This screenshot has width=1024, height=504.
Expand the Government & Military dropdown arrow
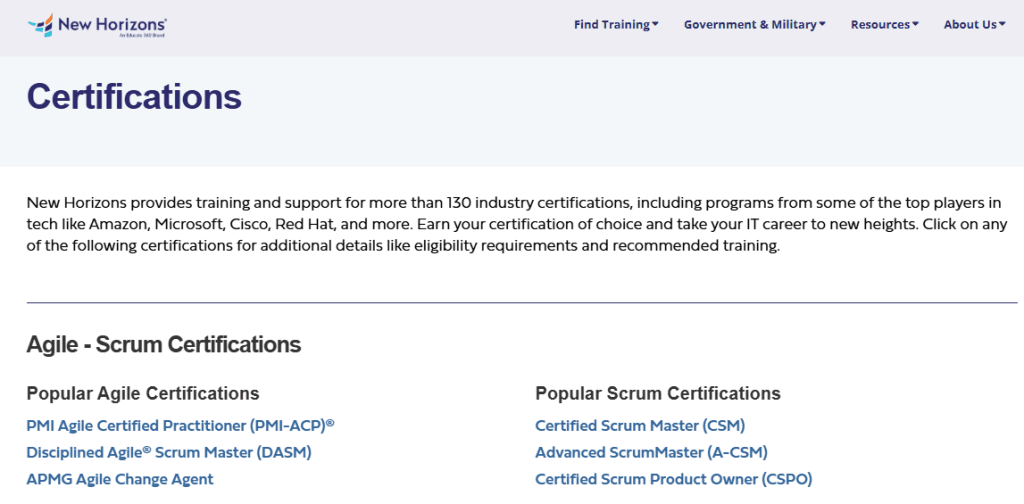point(822,24)
